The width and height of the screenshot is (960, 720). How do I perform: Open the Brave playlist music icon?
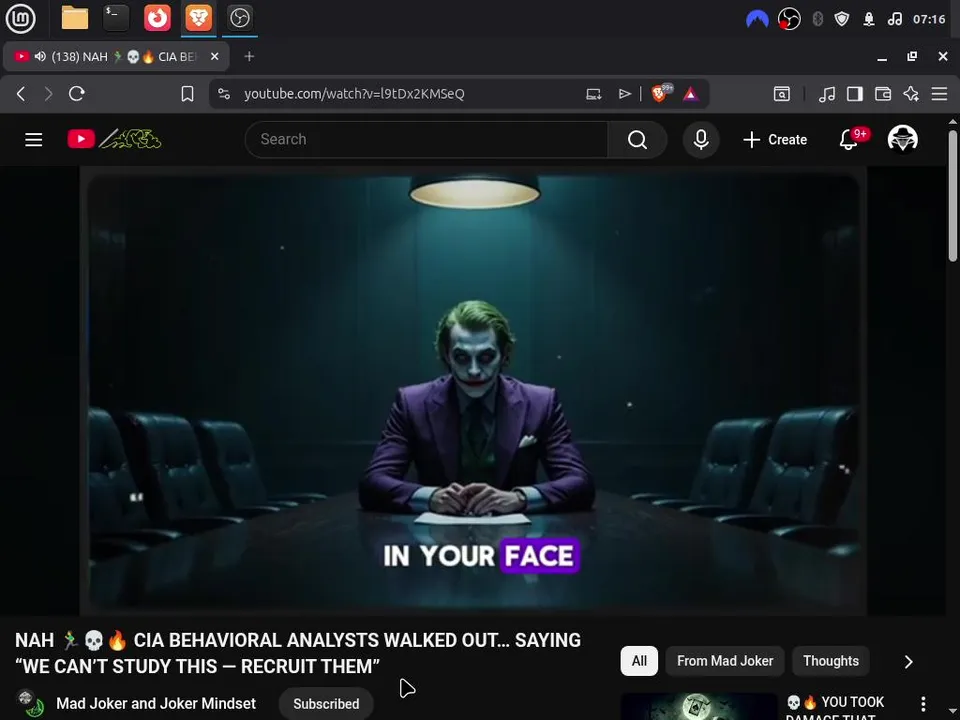pos(827,94)
